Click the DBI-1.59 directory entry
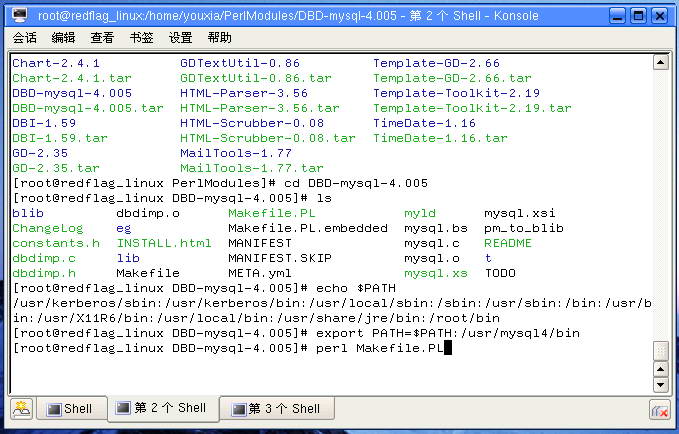This screenshot has height=434, width=679. (44, 123)
